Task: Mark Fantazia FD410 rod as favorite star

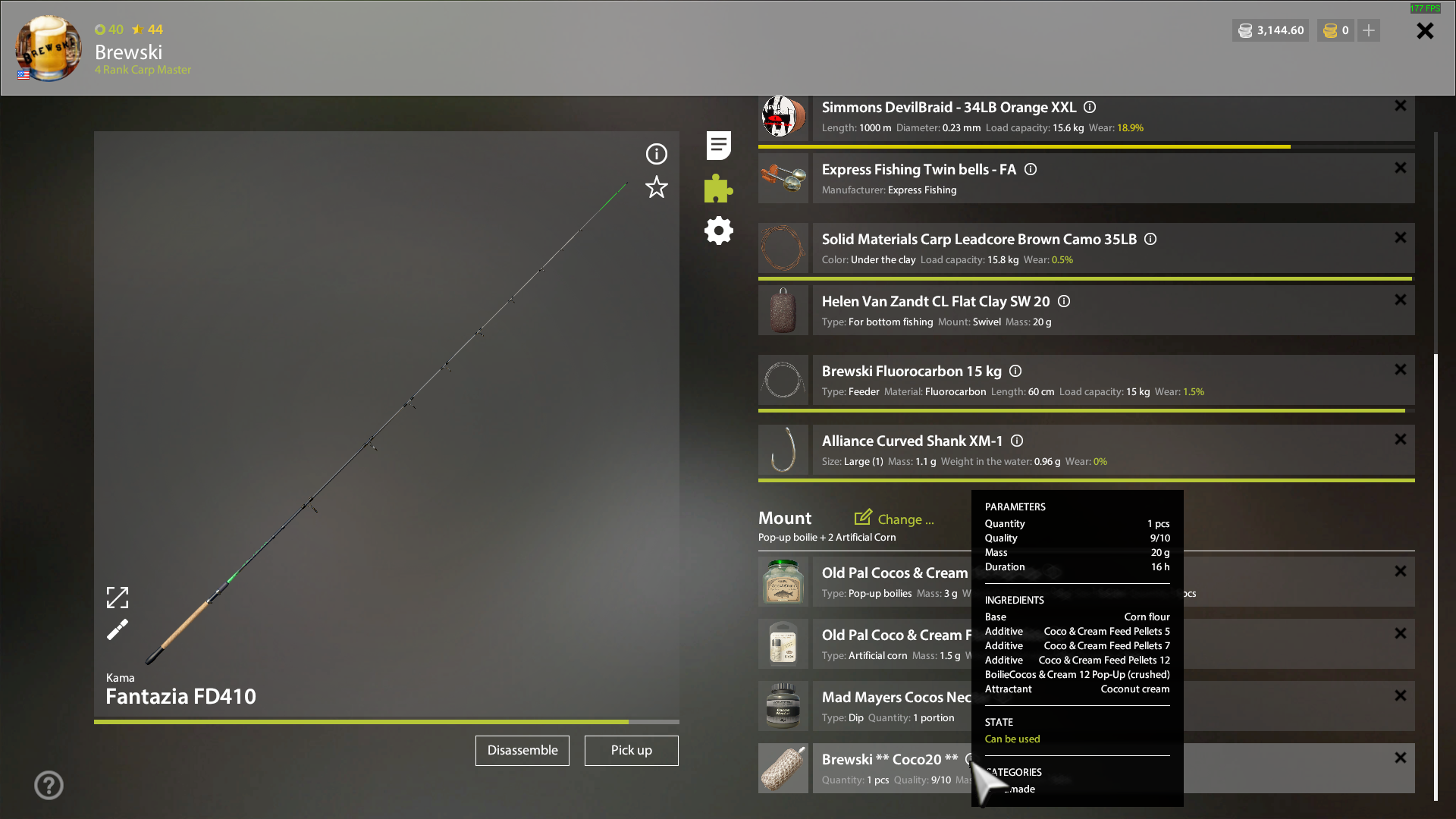Action: [656, 187]
